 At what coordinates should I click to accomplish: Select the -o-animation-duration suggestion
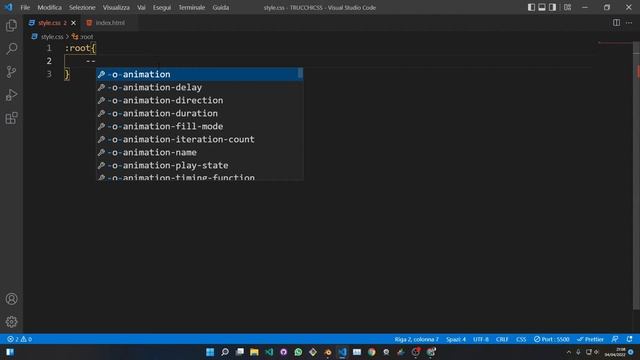point(200,113)
